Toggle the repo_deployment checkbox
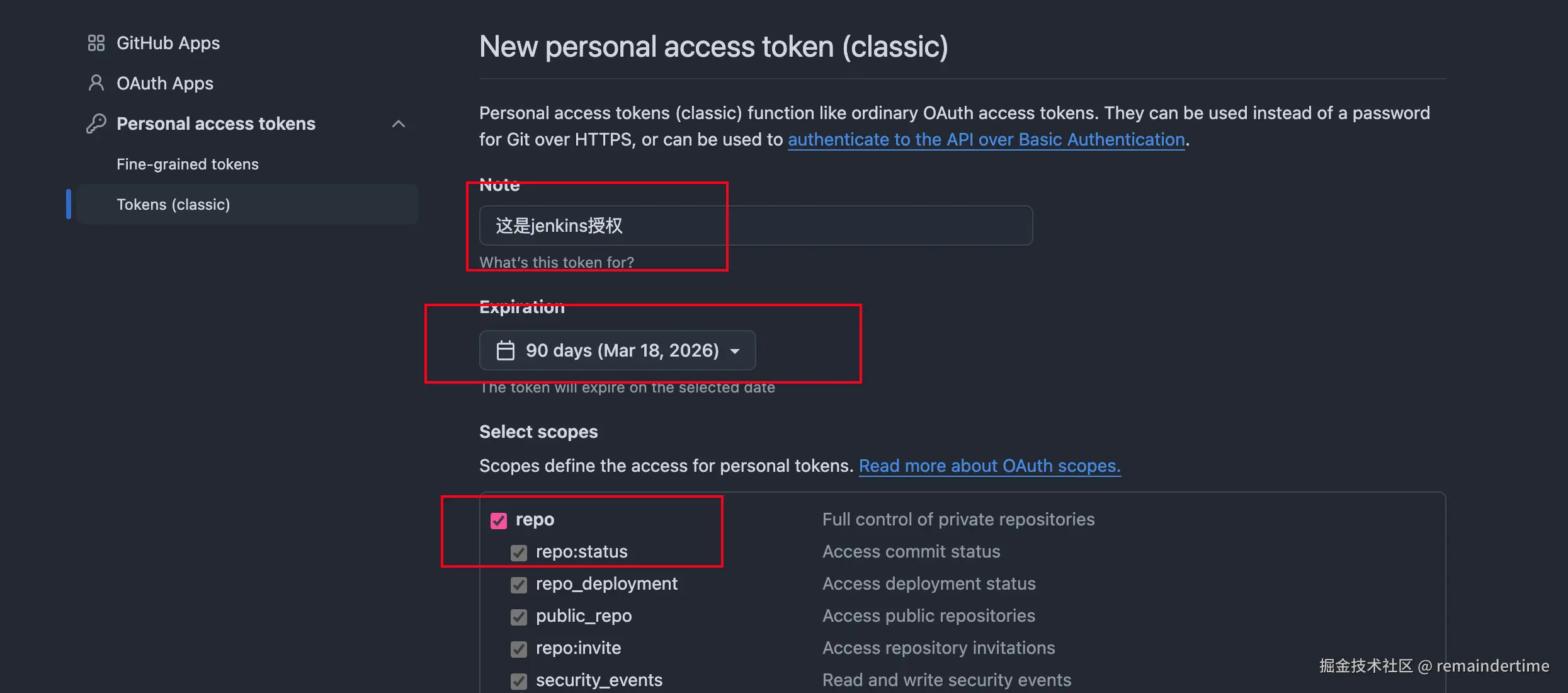Image resolution: width=1568 pixels, height=693 pixels. [519, 585]
